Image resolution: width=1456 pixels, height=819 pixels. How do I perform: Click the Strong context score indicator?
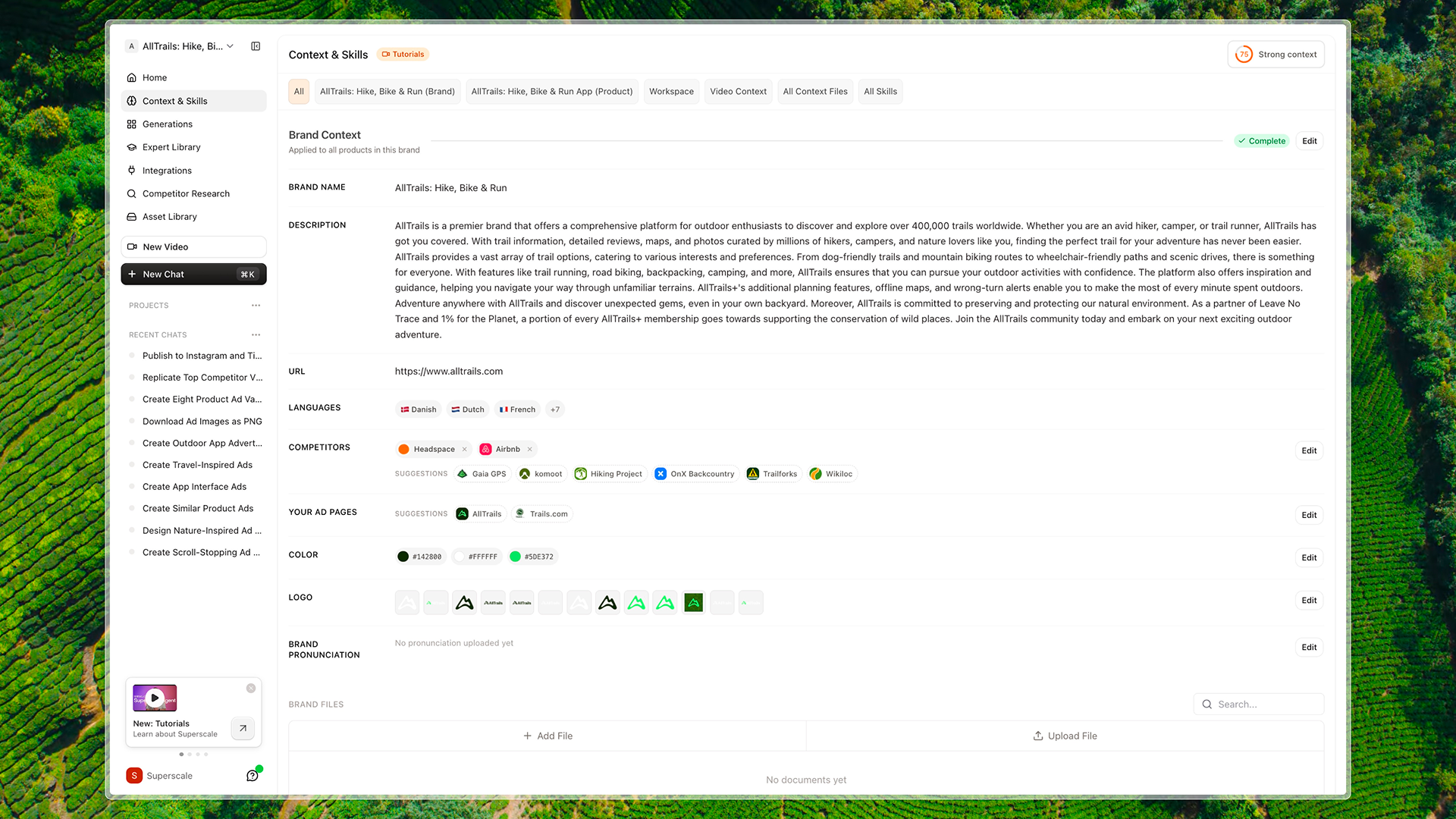pos(1276,55)
